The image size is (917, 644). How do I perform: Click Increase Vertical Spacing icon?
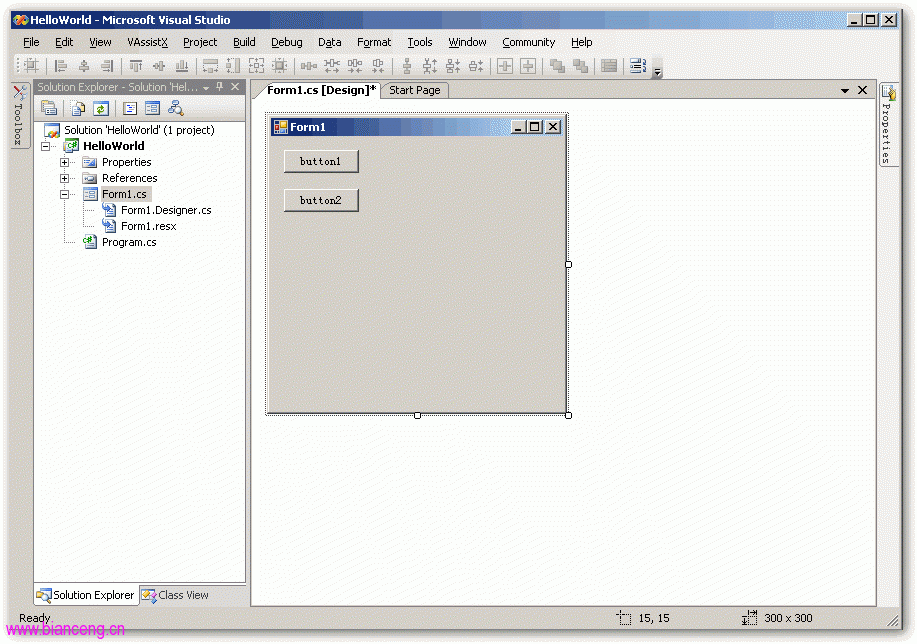(430, 66)
